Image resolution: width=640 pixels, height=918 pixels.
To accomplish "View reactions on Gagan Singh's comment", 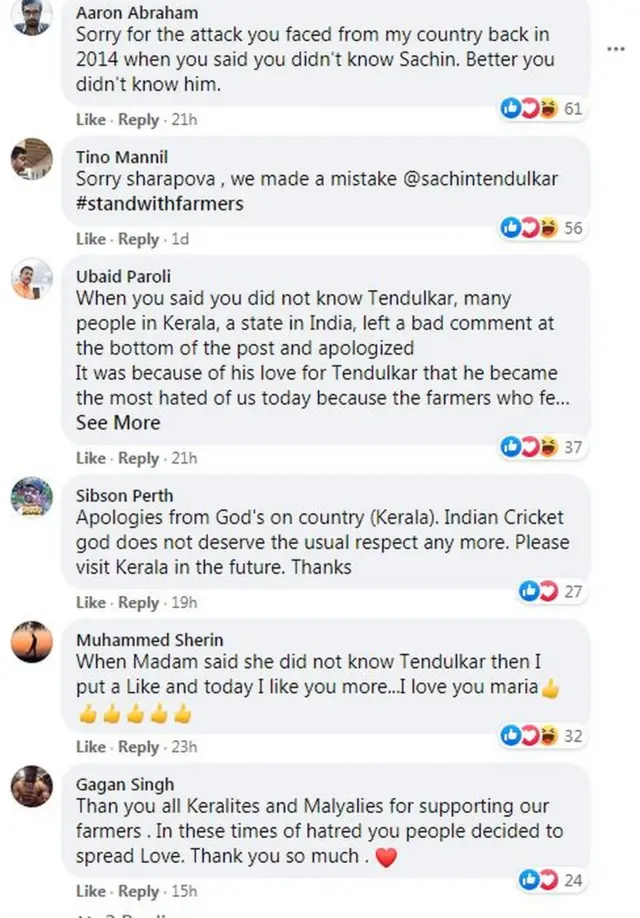I will pos(549,880).
